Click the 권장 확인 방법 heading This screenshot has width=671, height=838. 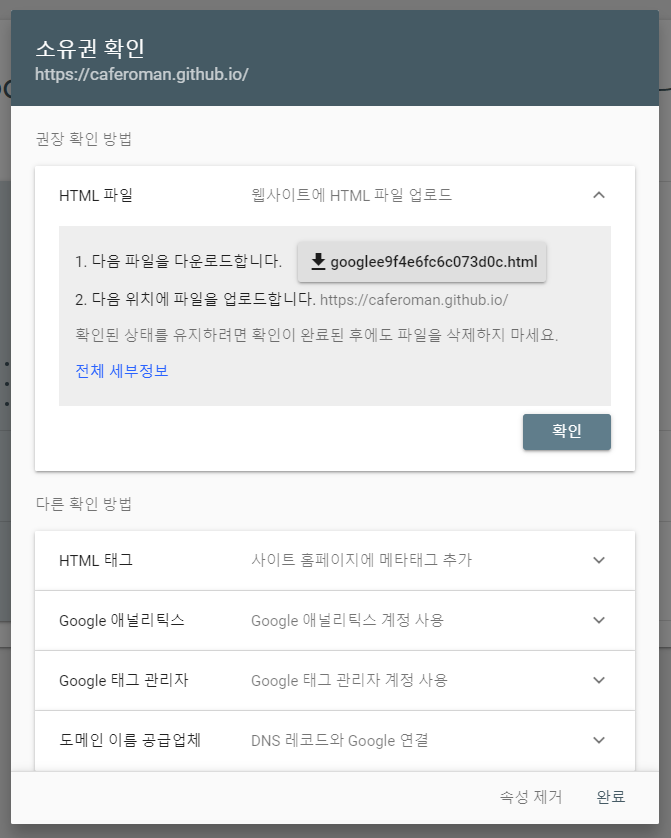click(x=84, y=139)
